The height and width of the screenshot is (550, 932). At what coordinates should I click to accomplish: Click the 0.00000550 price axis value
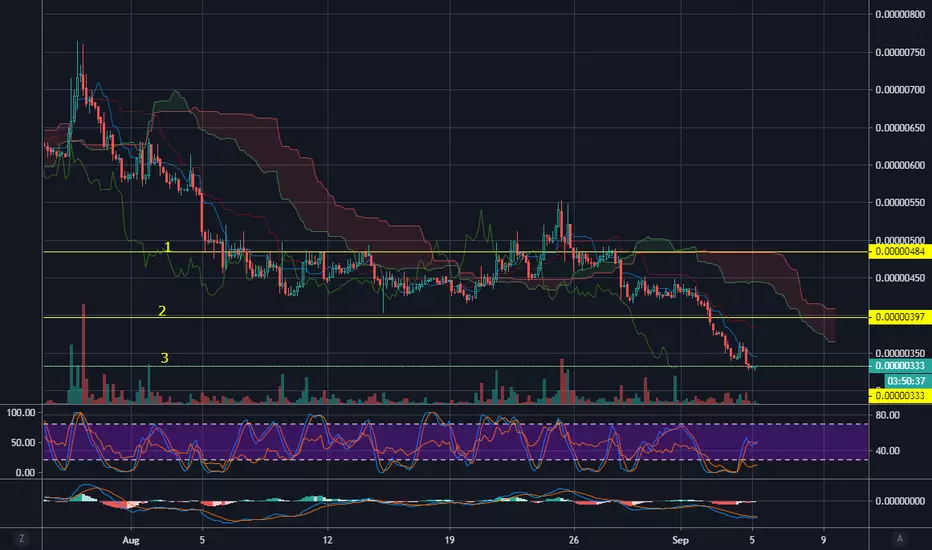click(x=900, y=203)
